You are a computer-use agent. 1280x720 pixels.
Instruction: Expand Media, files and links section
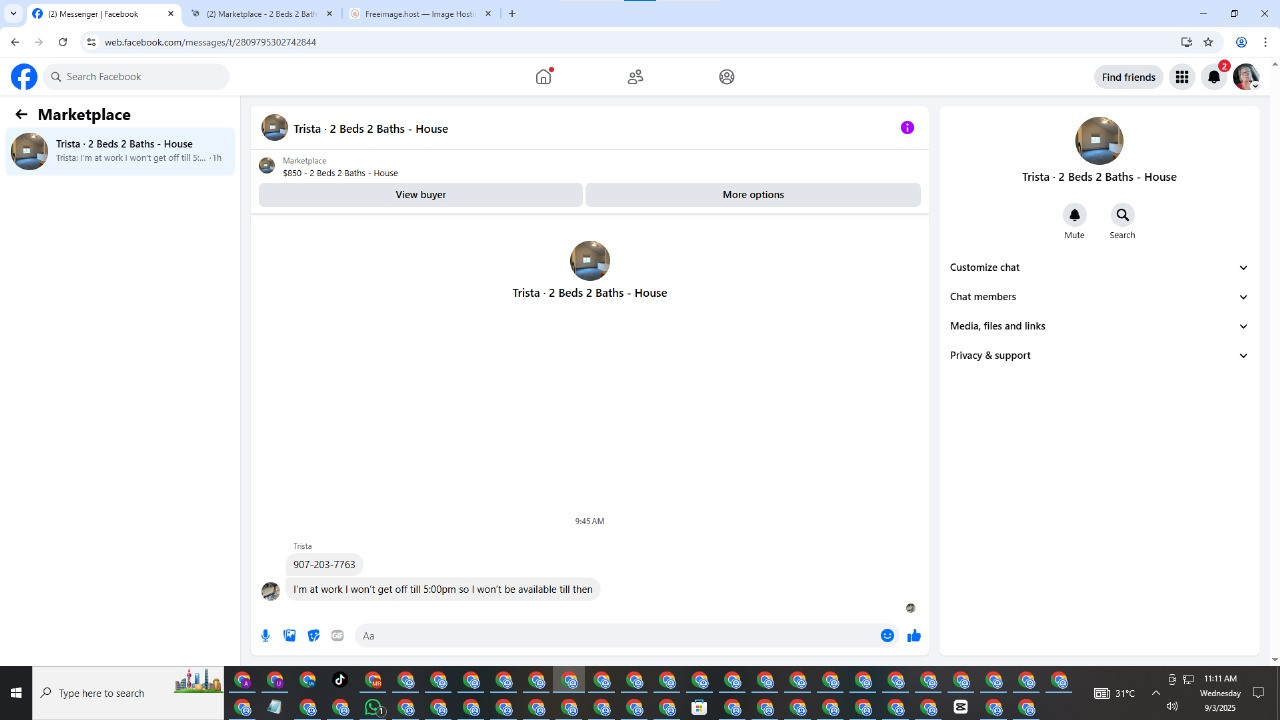point(1099,326)
